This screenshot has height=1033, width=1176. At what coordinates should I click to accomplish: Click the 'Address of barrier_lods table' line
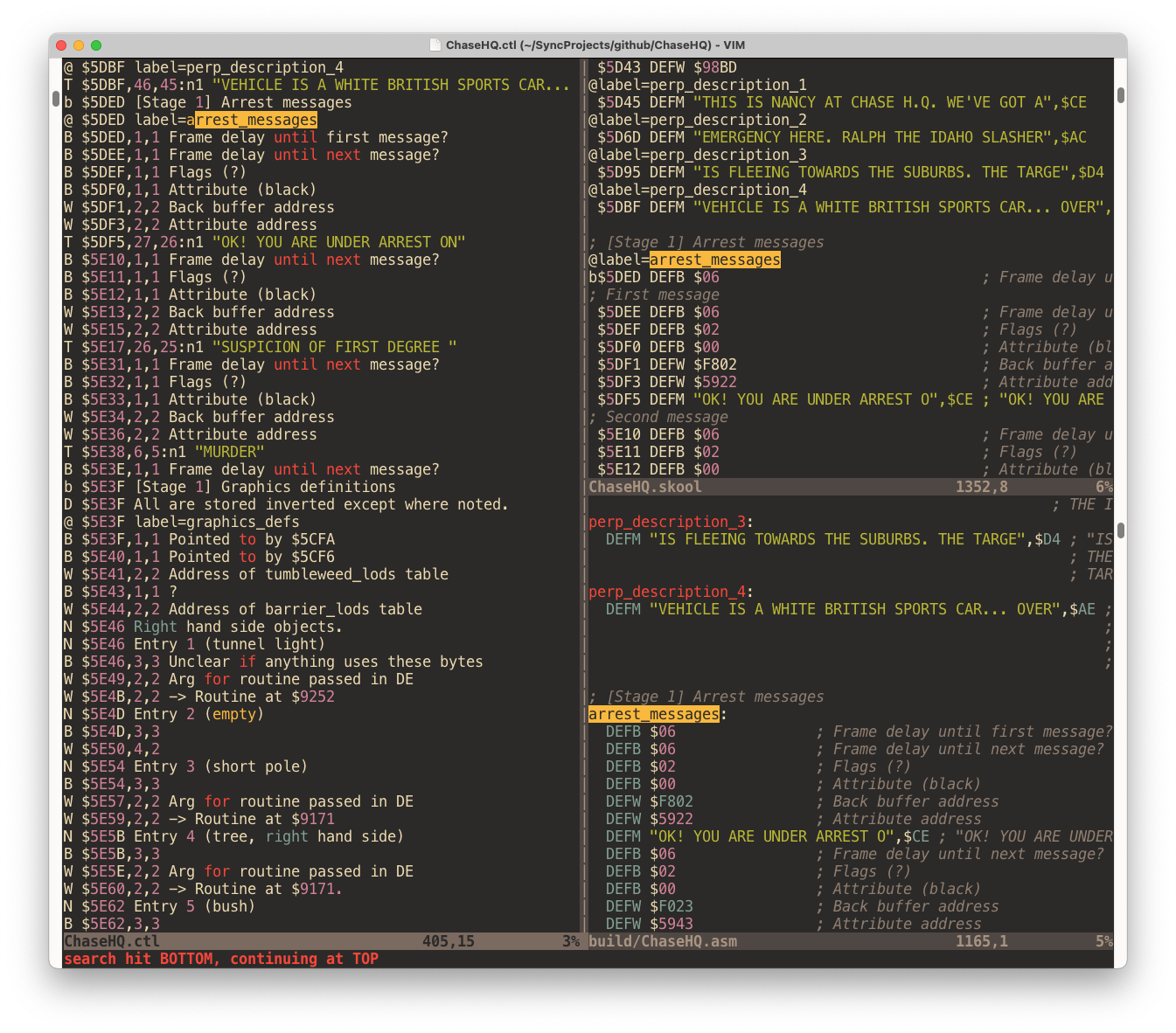click(x=243, y=609)
